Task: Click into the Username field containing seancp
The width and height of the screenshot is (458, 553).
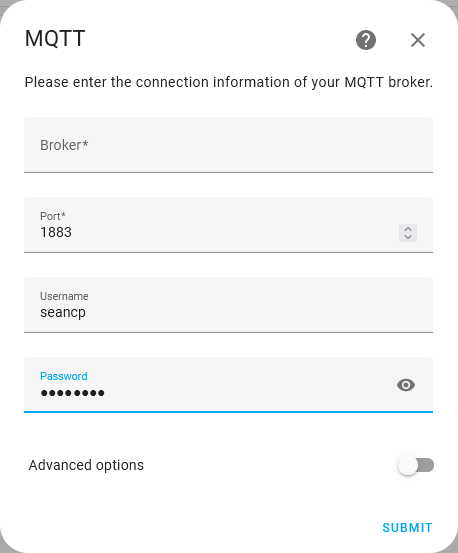Action: pyautogui.click(x=228, y=305)
